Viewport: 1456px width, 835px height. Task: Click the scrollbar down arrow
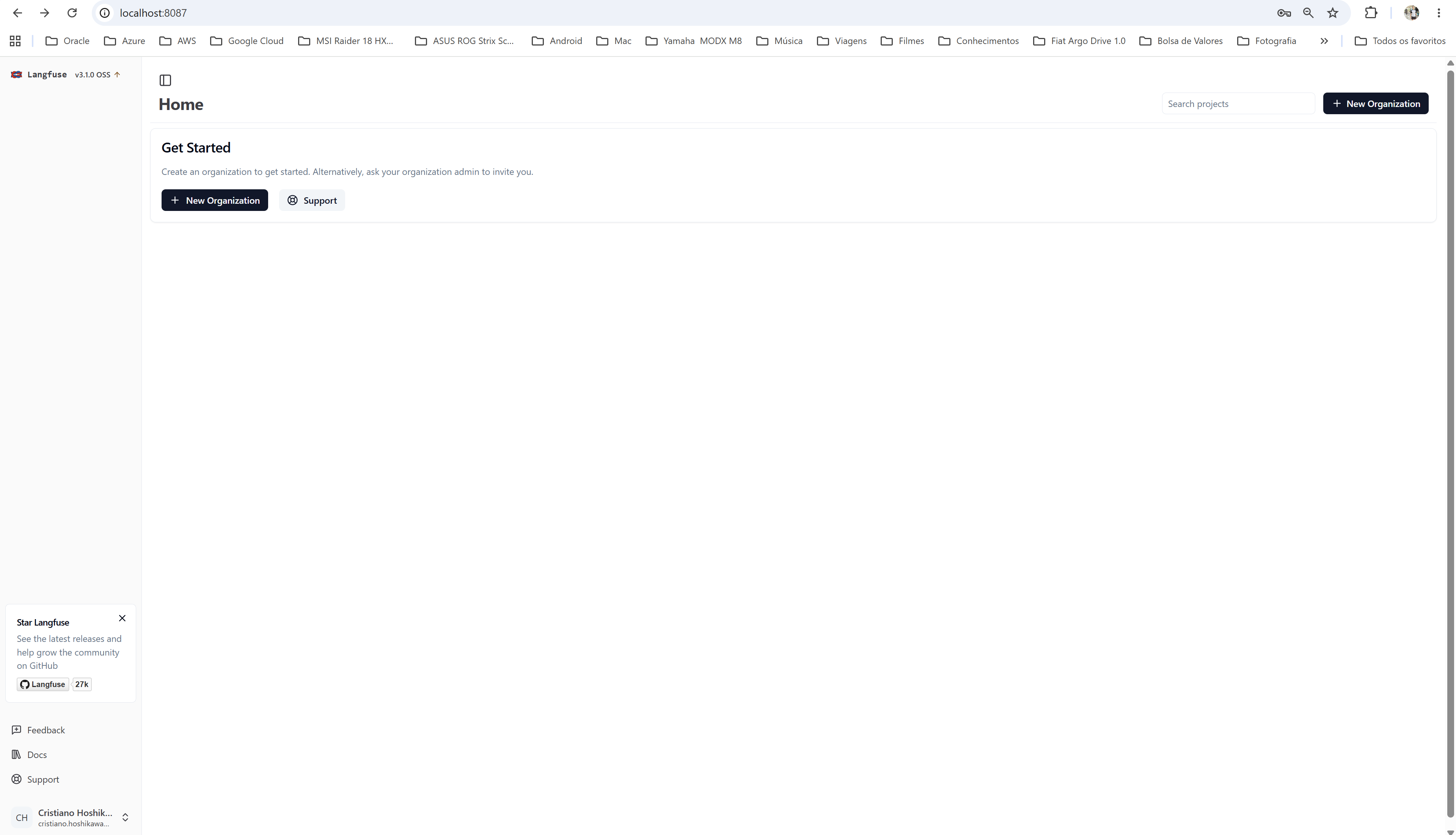click(1450, 832)
